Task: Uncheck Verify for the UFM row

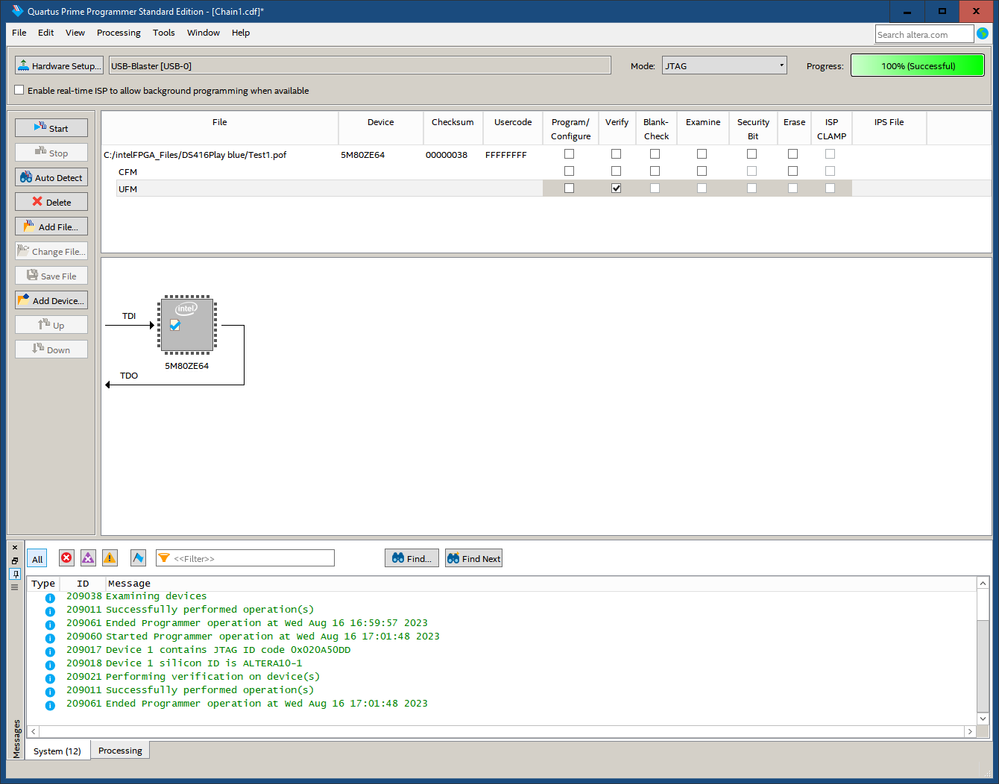Action: pyautogui.click(x=616, y=188)
